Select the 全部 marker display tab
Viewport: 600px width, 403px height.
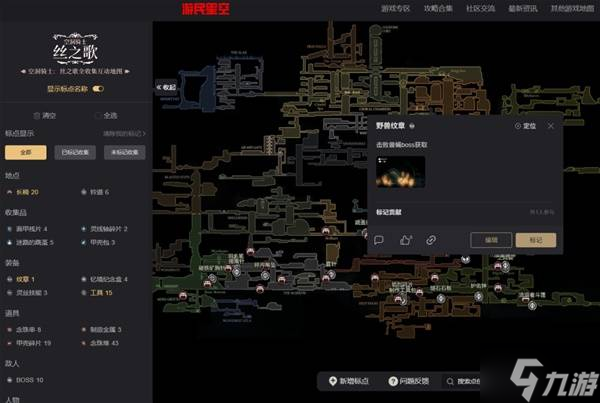(x=26, y=152)
